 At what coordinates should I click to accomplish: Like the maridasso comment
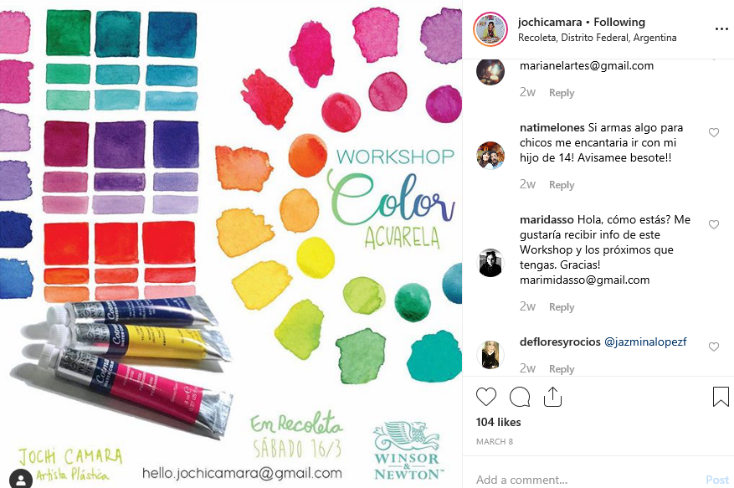click(713, 225)
